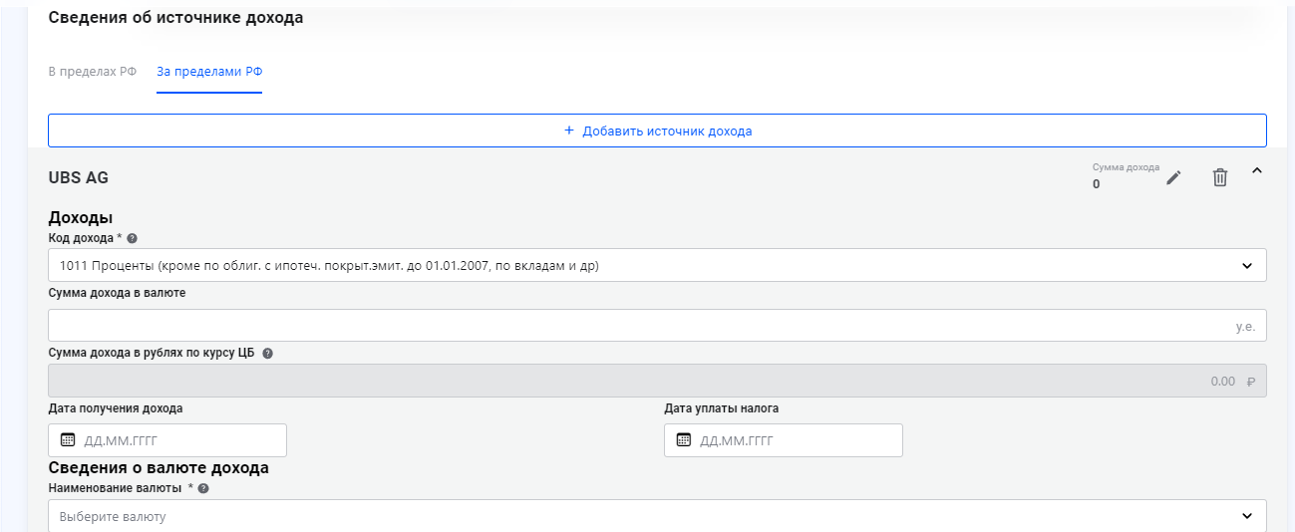Select the За пределами РФ tab
This screenshot has height=532, width=1295.
tap(209, 73)
